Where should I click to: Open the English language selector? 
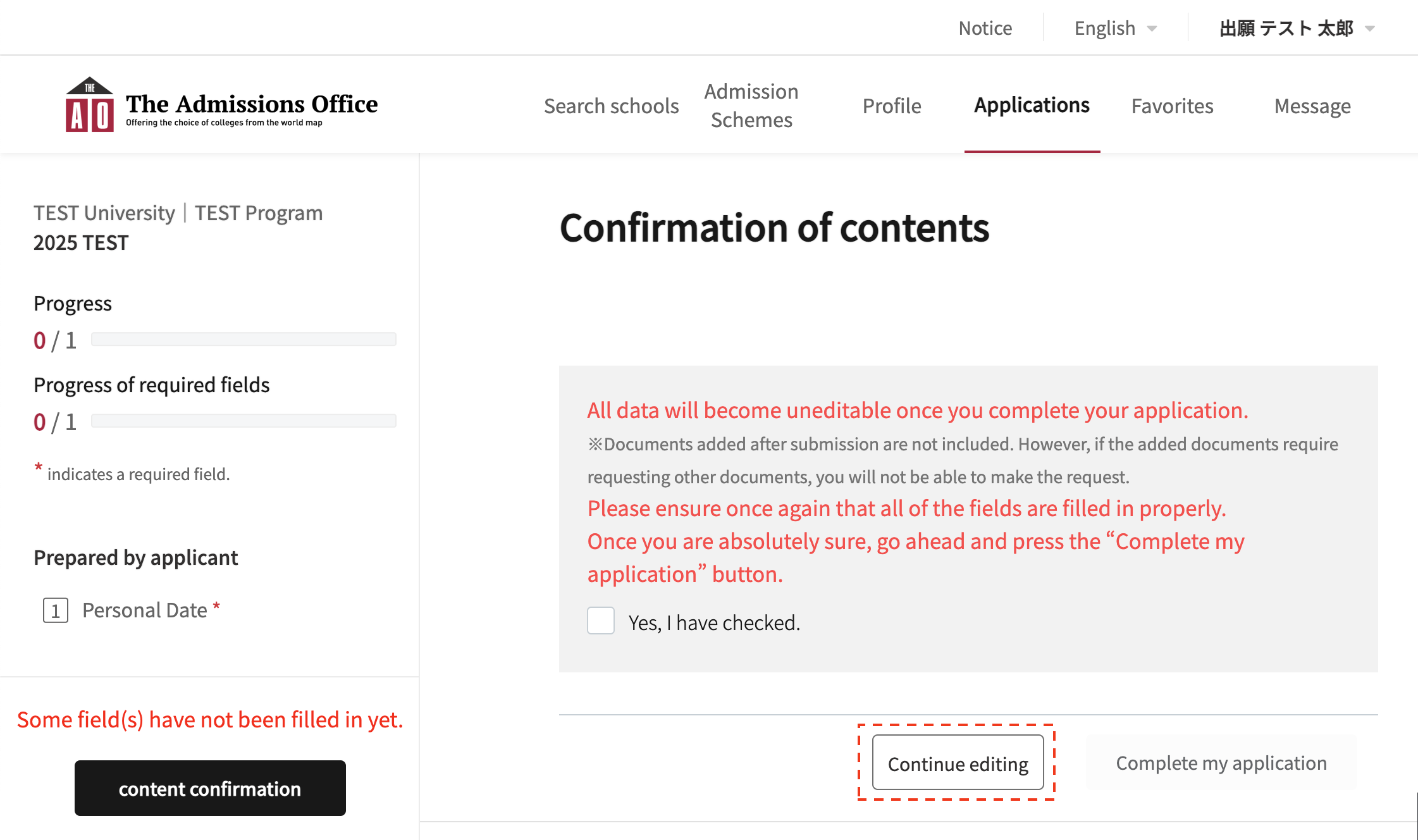pyautogui.click(x=1106, y=28)
